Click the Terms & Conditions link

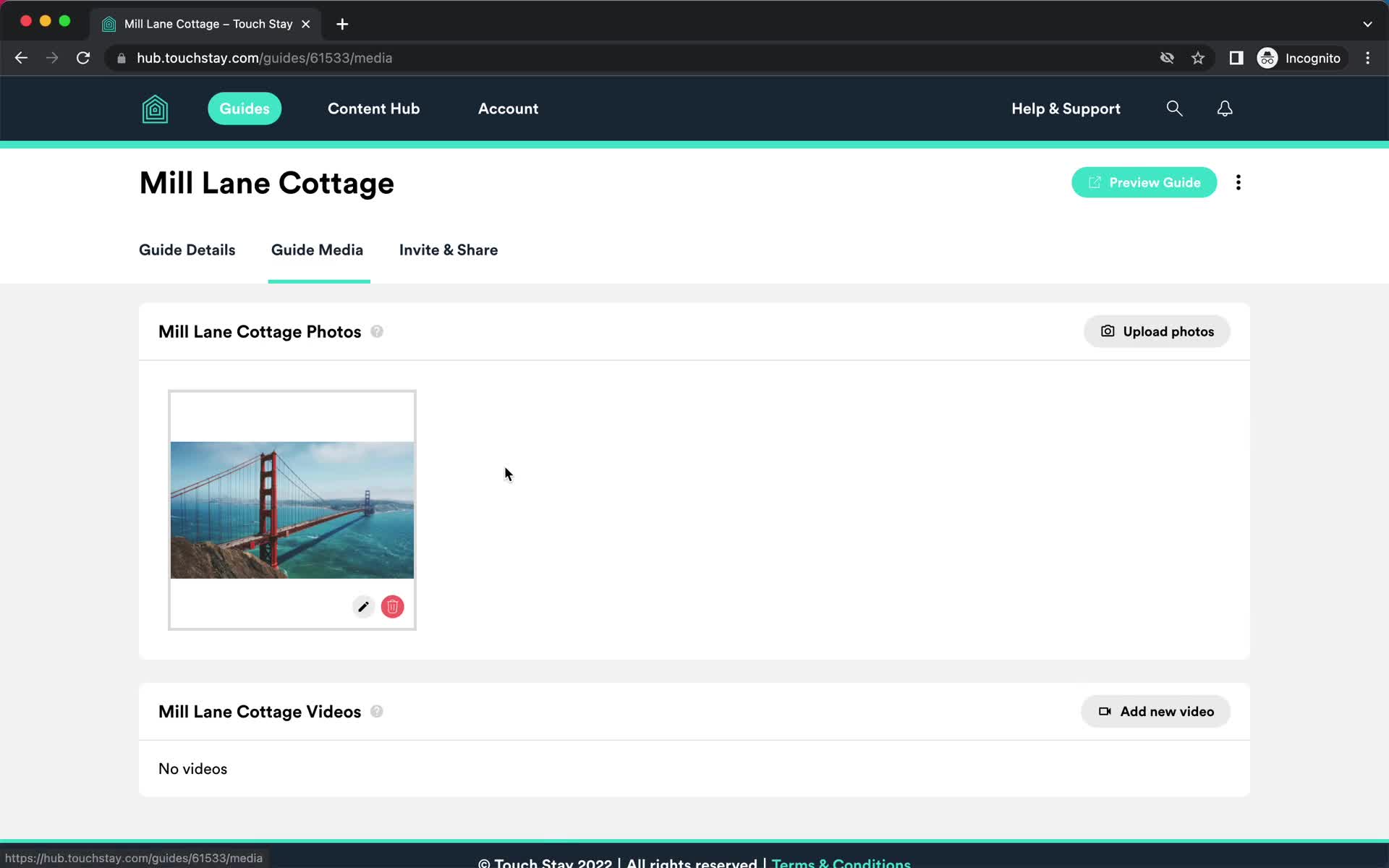point(840,862)
